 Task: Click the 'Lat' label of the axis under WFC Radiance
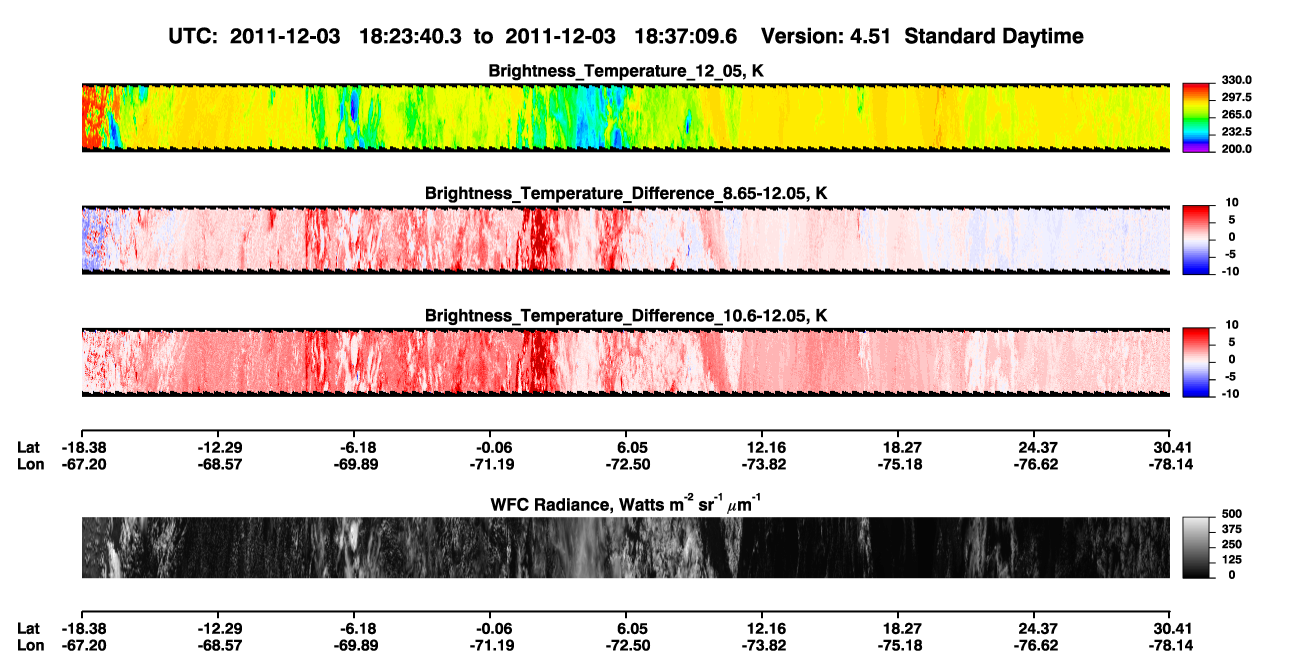(x=28, y=627)
